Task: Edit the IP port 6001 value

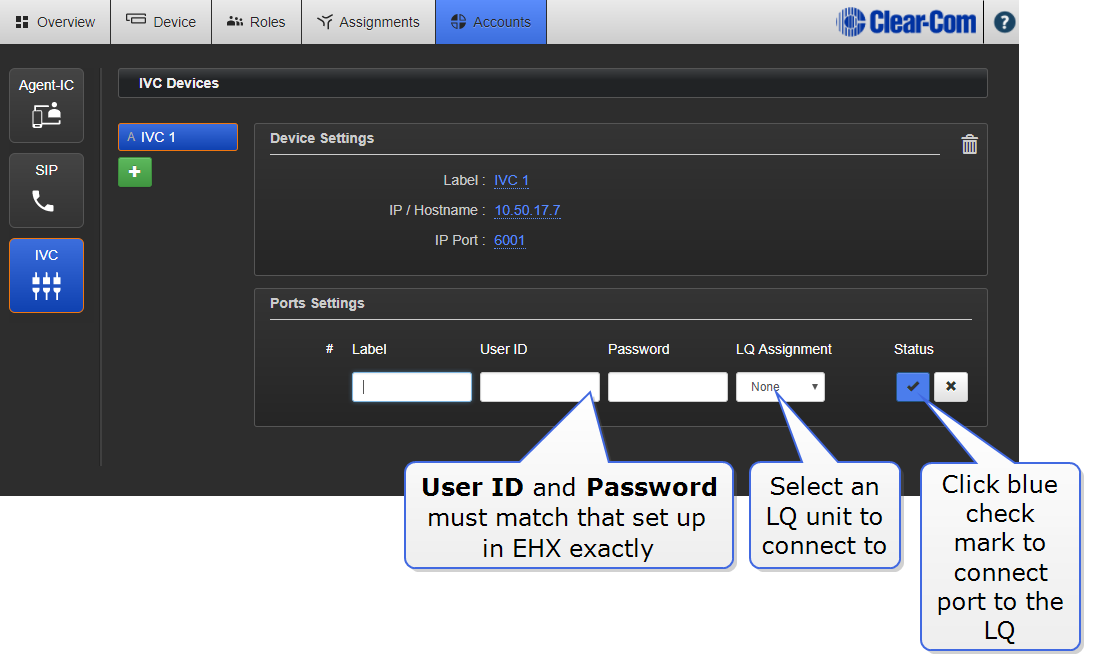Action: 509,241
